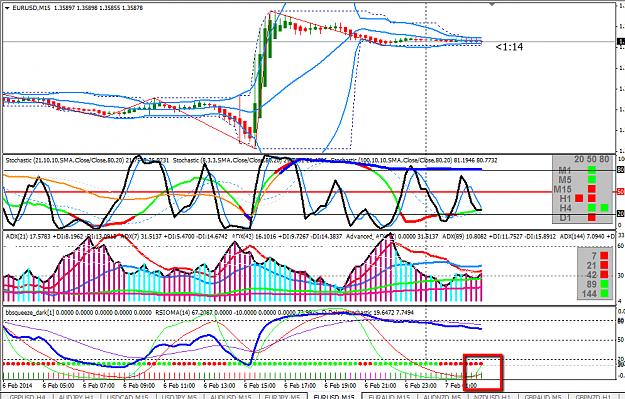Click the M15 timeframe label in stochastic panel
Image resolution: width=625 pixels, height=399 pixels.
coord(562,189)
